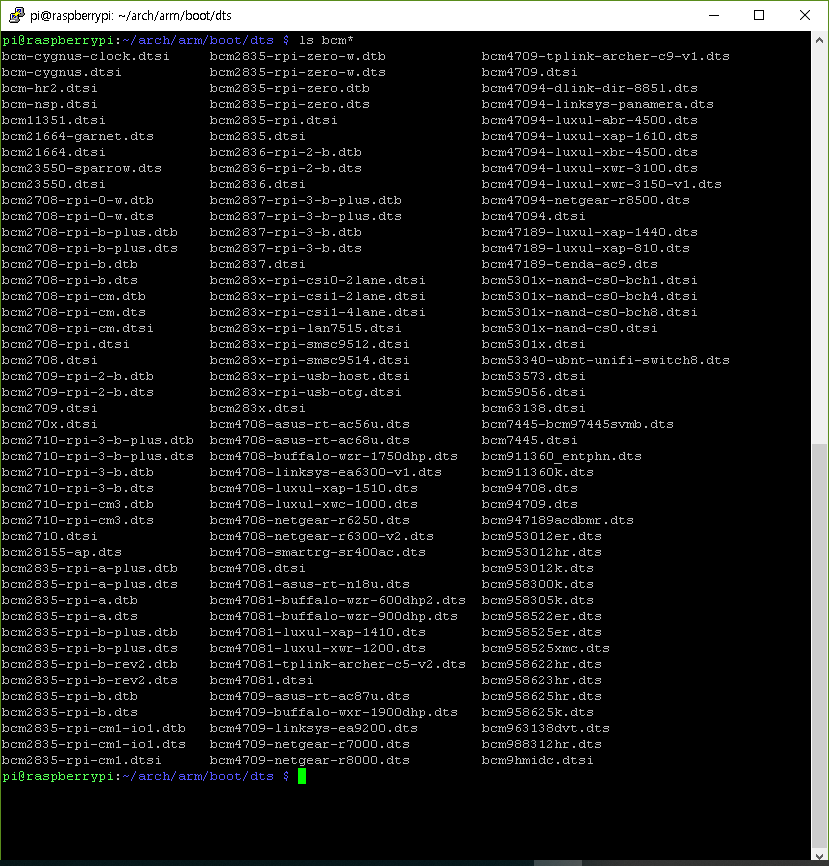This screenshot has width=829, height=866.
Task: Click file bcm283x-rpi-smsc9514.dtsi
Action: pos(310,361)
